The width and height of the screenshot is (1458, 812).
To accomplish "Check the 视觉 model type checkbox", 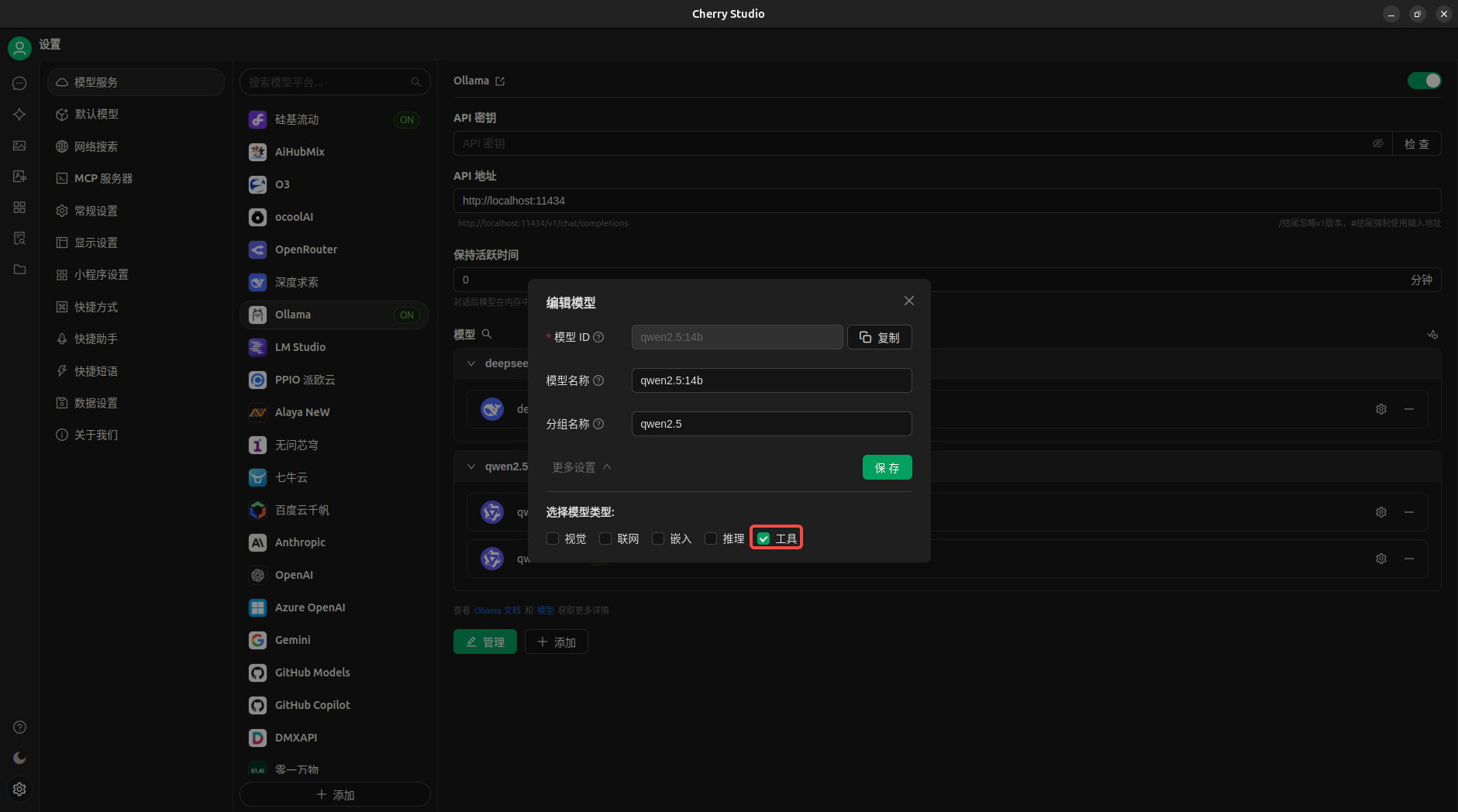I will click(x=553, y=538).
